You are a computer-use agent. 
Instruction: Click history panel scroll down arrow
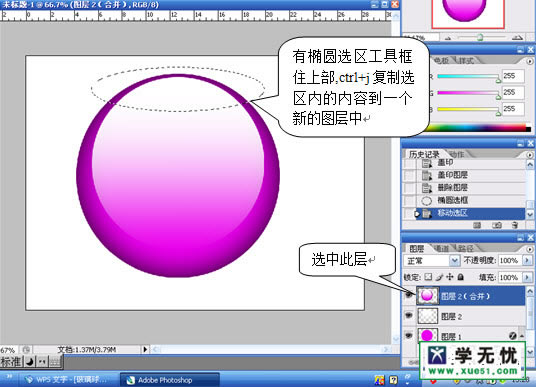[530, 215]
